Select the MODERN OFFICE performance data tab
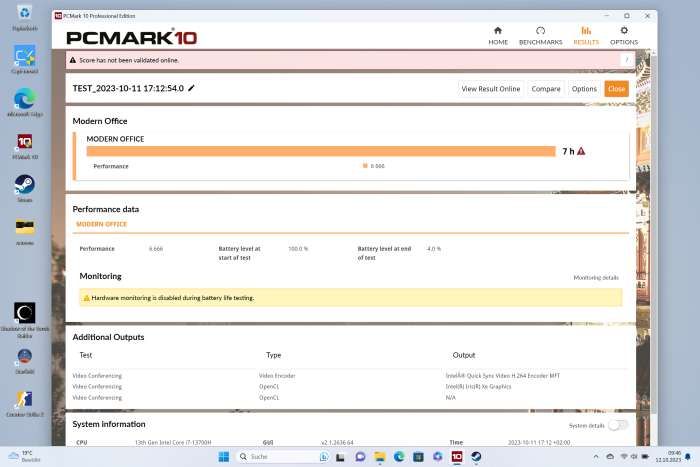 tap(101, 224)
